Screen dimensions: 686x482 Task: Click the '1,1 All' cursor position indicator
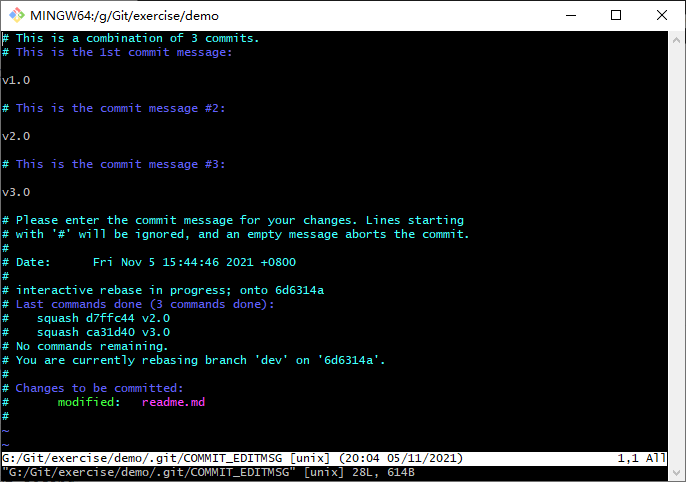tap(641, 458)
